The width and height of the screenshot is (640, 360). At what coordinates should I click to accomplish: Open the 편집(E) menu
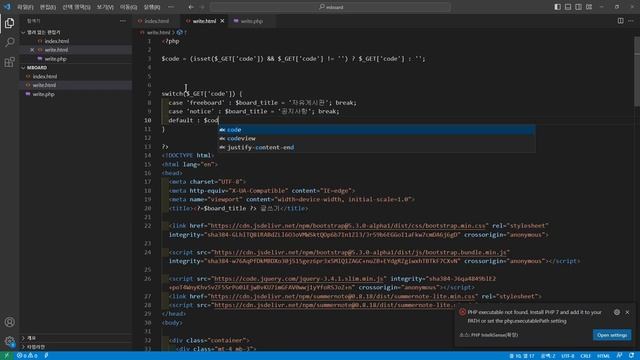tap(48, 7)
